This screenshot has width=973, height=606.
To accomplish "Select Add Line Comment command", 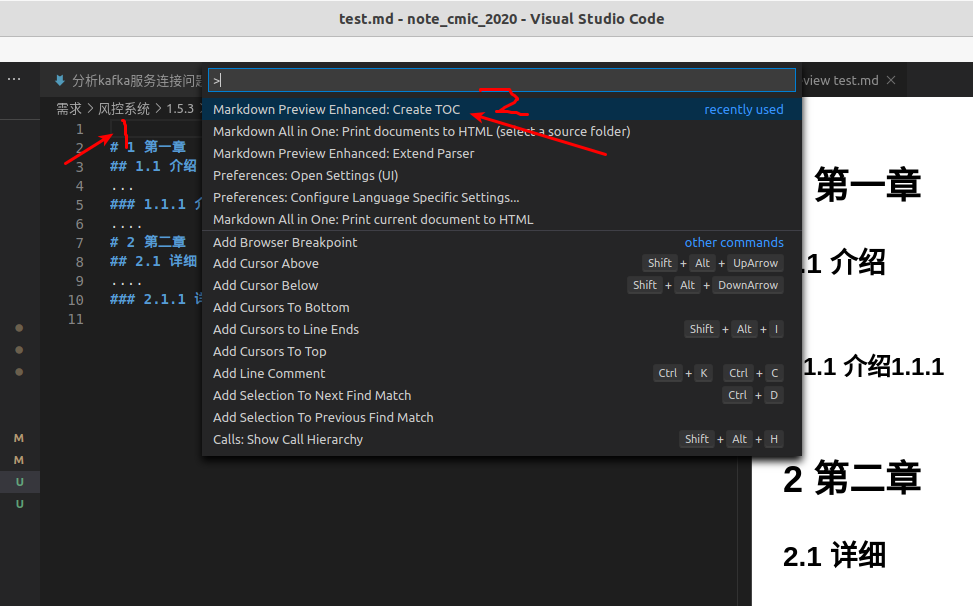I will pos(501,373).
